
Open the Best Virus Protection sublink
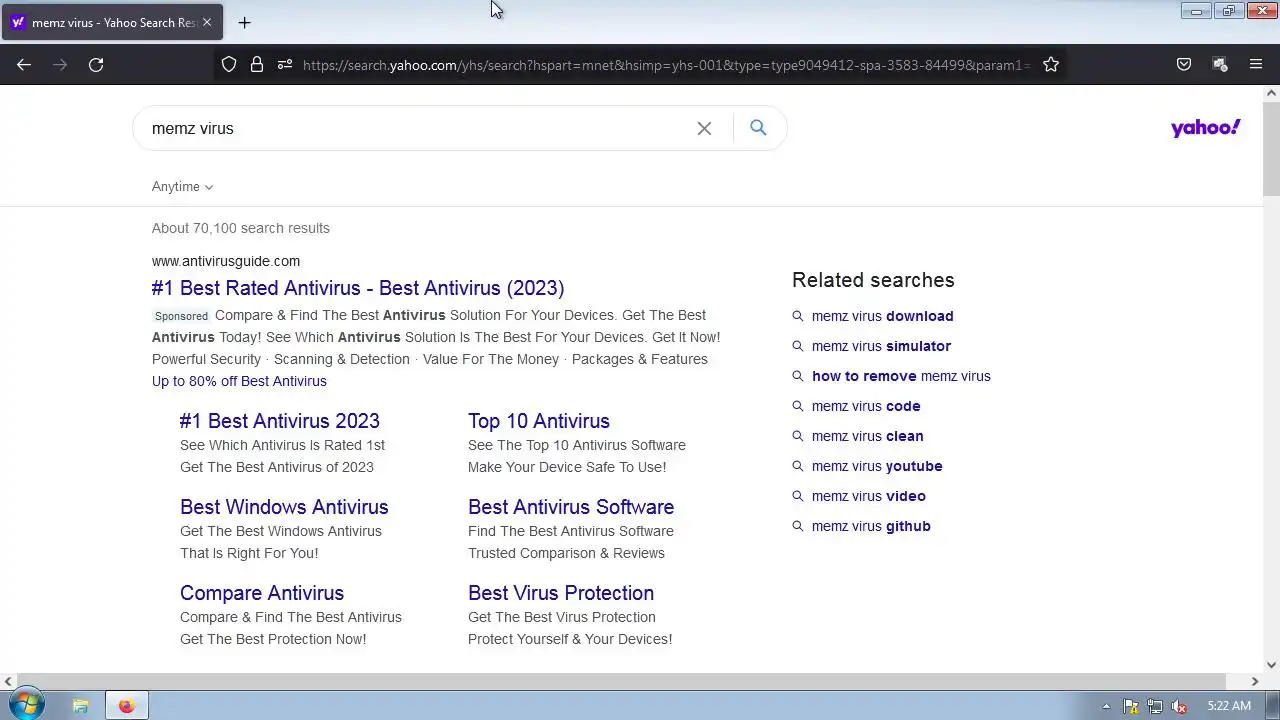point(561,593)
